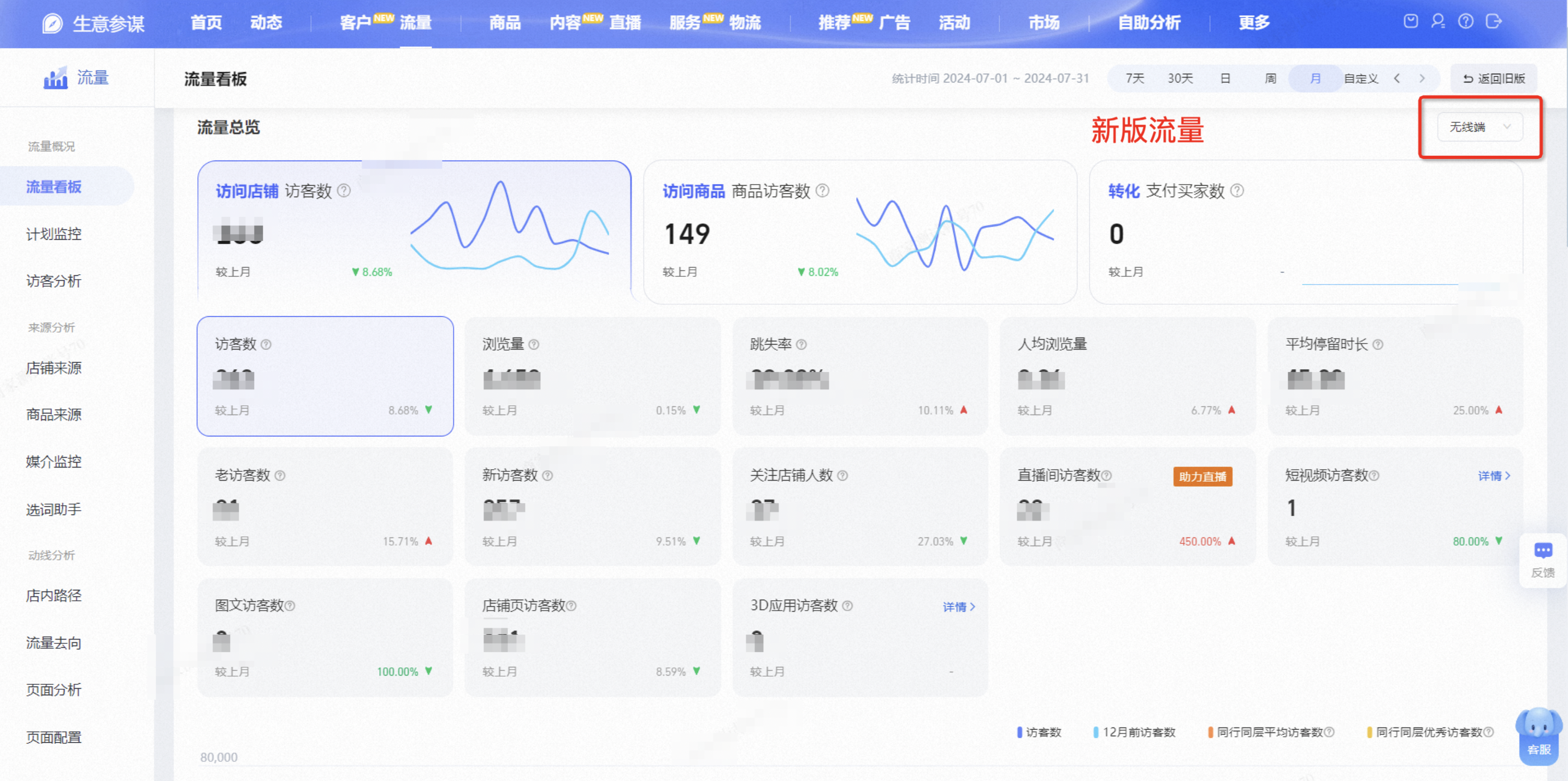Click help icon next to 店铺页访客数

[x=571, y=606]
